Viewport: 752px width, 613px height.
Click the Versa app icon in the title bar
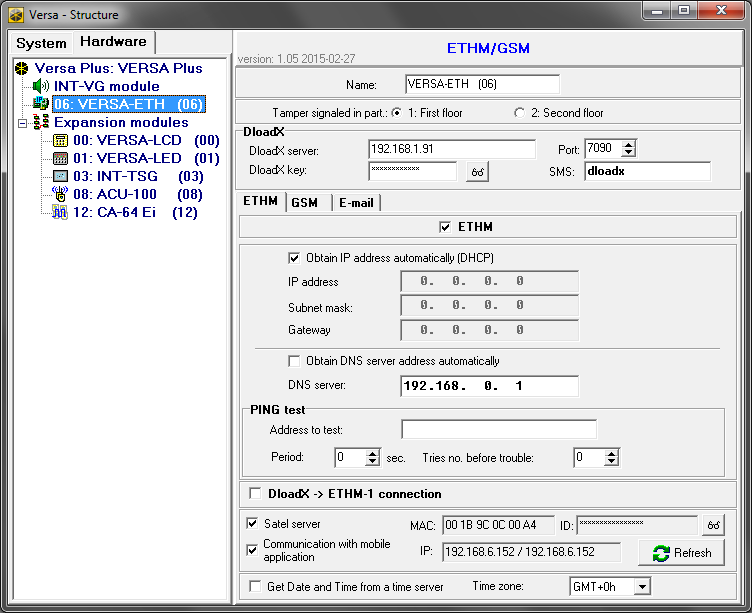click(x=16, y=15)
